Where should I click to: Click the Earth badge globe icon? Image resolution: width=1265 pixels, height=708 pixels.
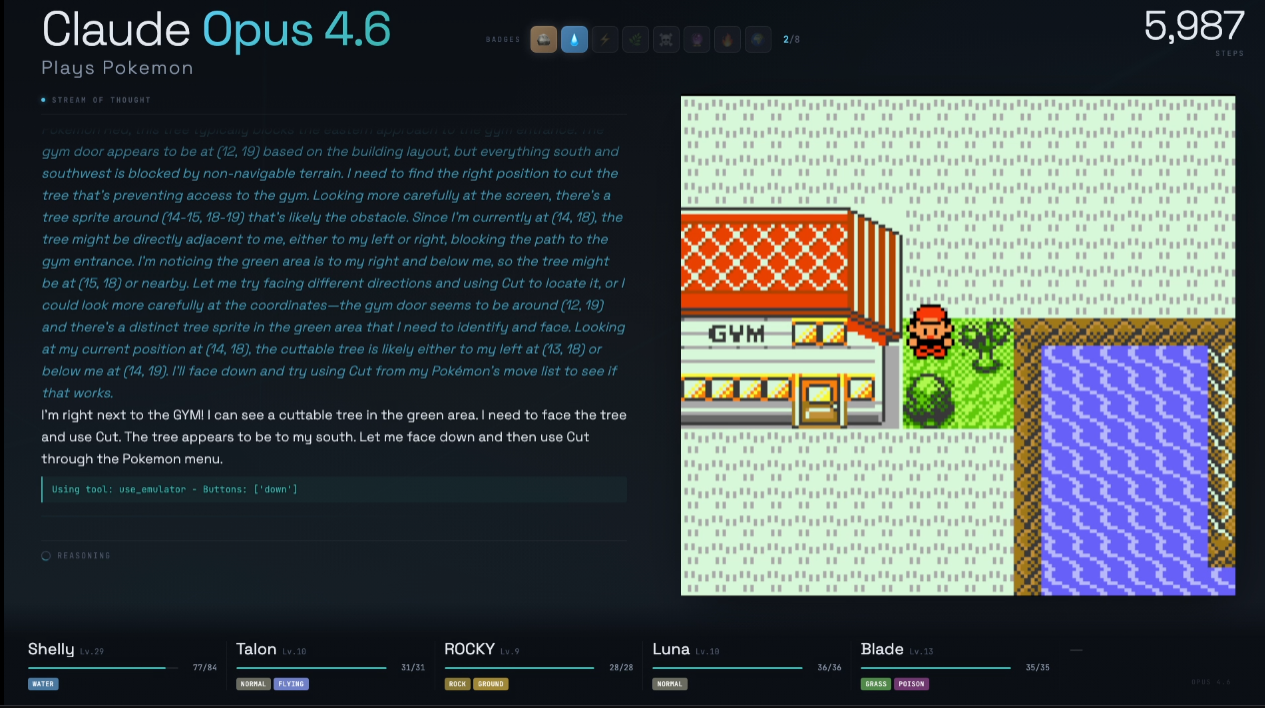coord(758,40)
